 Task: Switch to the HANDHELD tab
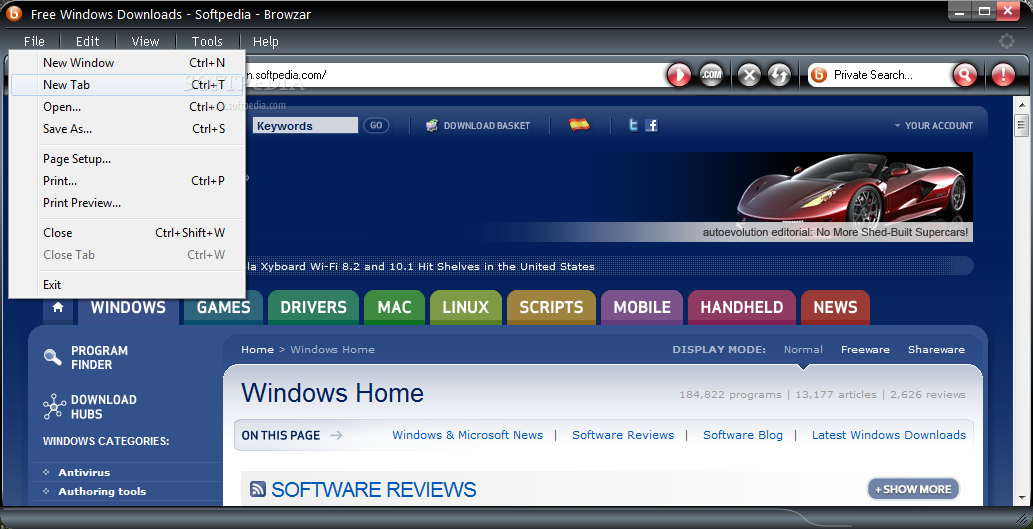(741, 307)
